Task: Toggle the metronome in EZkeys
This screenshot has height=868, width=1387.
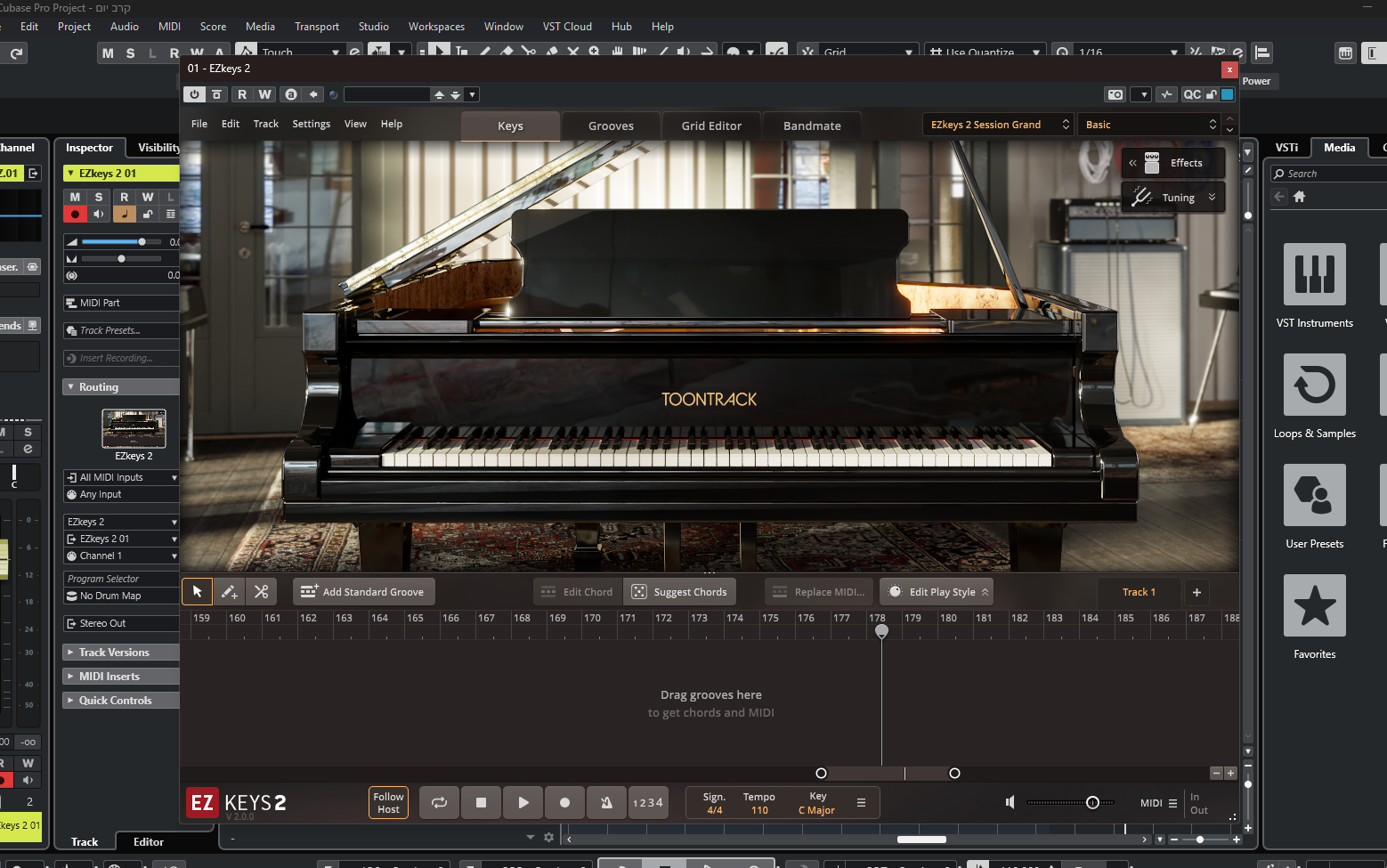Action: click(606, 802)
